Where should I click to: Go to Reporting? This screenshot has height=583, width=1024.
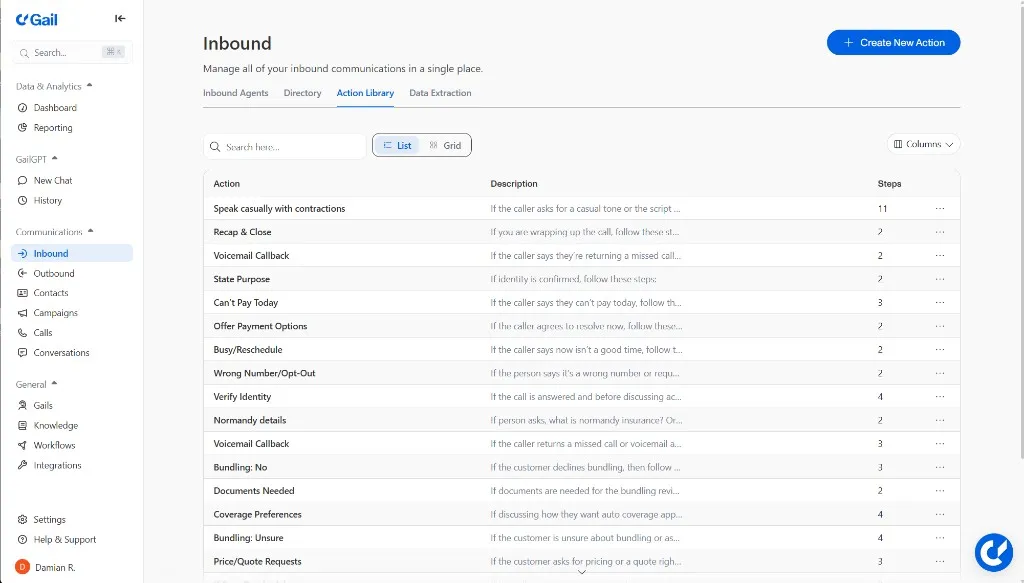click(53, 128)
